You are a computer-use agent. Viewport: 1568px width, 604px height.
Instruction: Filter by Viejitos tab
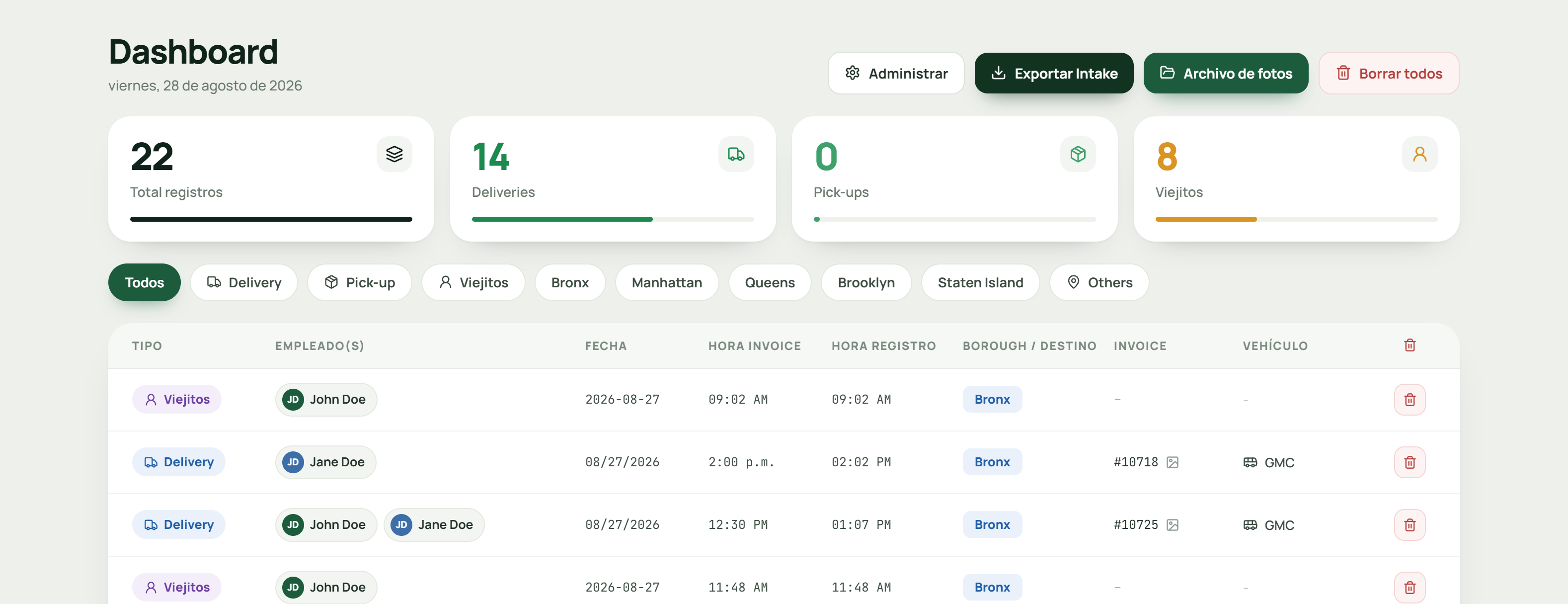click(473, 282)
